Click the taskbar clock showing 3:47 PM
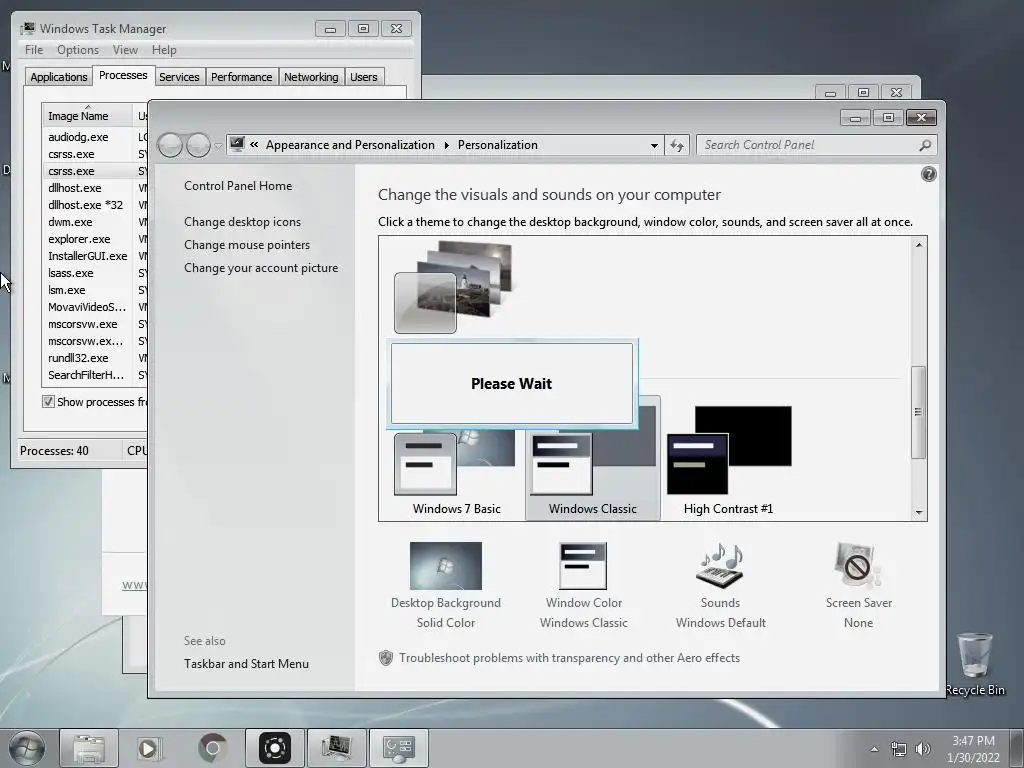The width and height of the screenshot is (1024, 768). point(973,748)
